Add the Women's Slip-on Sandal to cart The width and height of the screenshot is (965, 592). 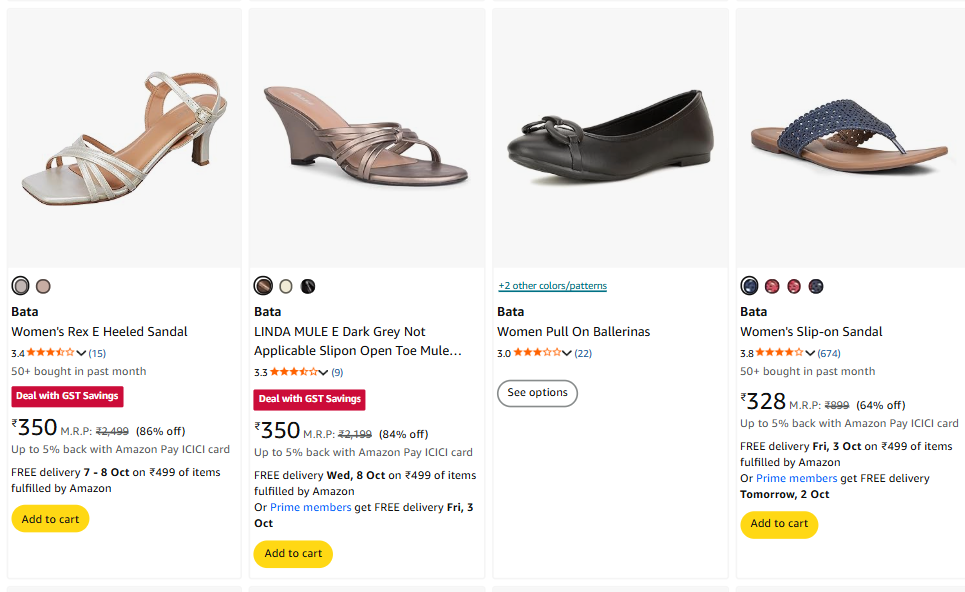(779, 523)
